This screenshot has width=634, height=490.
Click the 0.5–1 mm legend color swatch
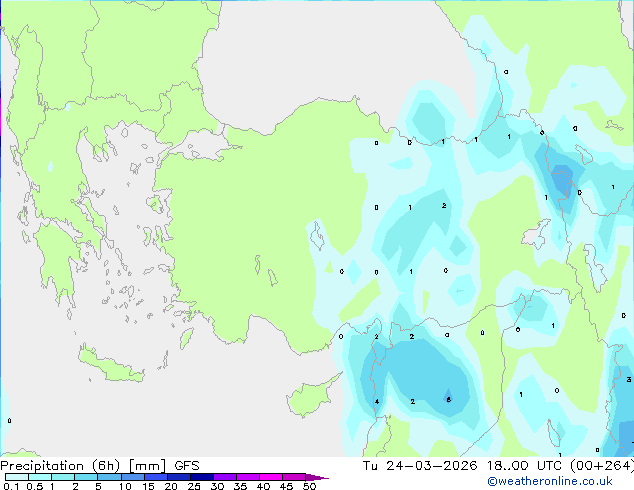point(40,477)
